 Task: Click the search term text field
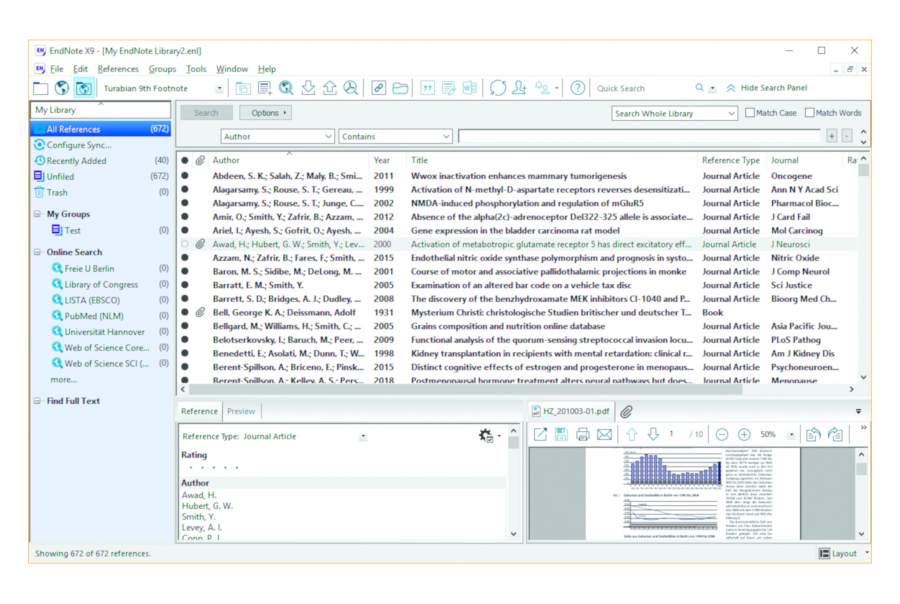click(x=639, y=137)
